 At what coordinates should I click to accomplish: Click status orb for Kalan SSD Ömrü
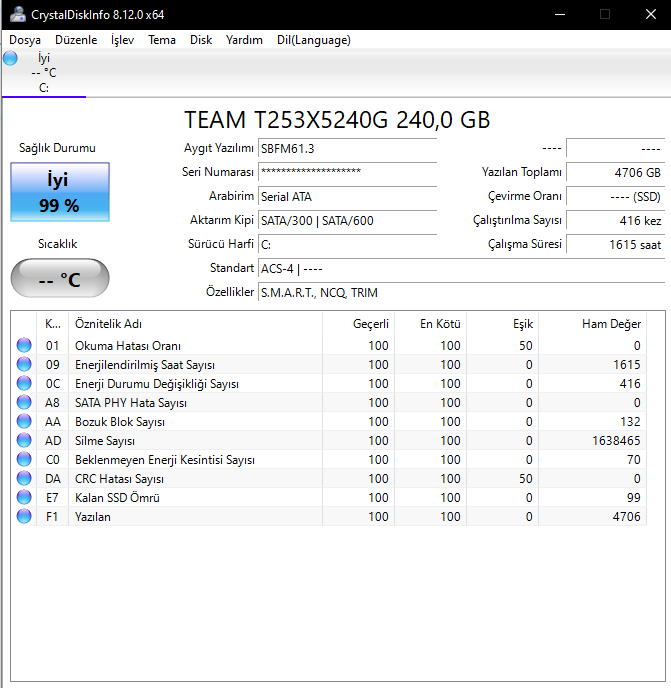pyautogui.click(x=24, y=497)
